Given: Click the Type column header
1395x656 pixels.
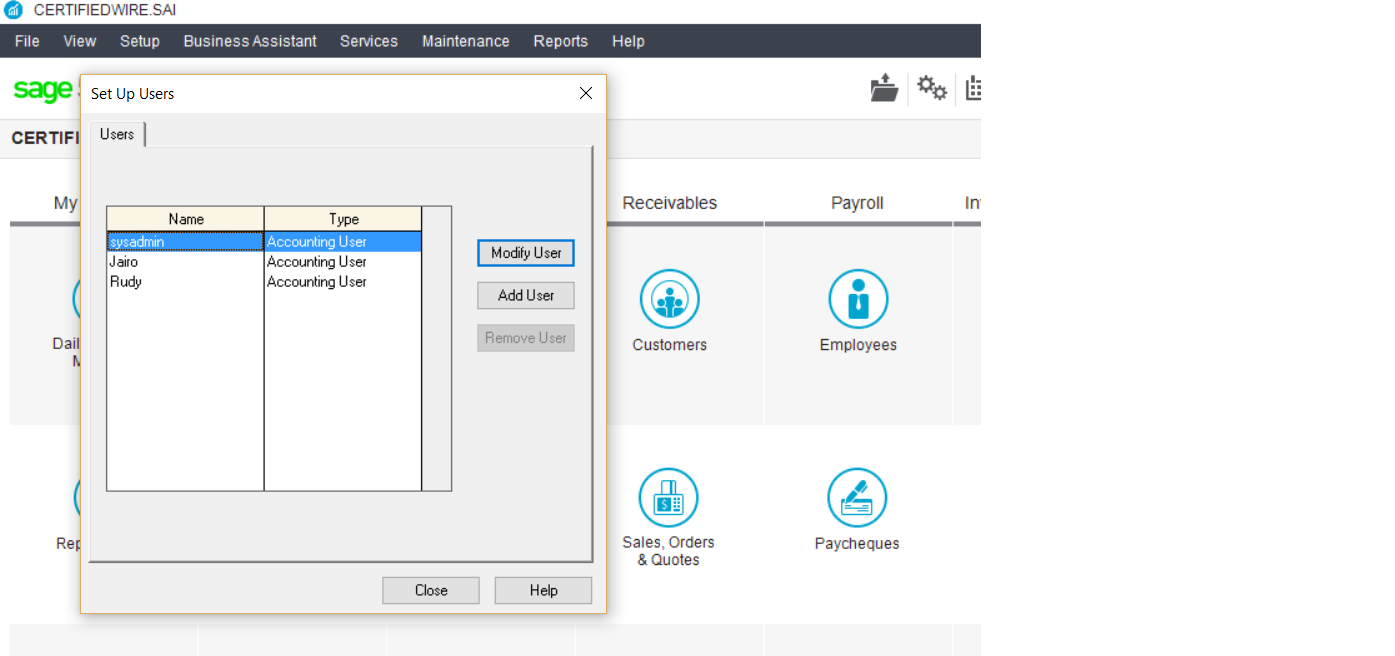Looking at the screenshot, I should (344, 219).
